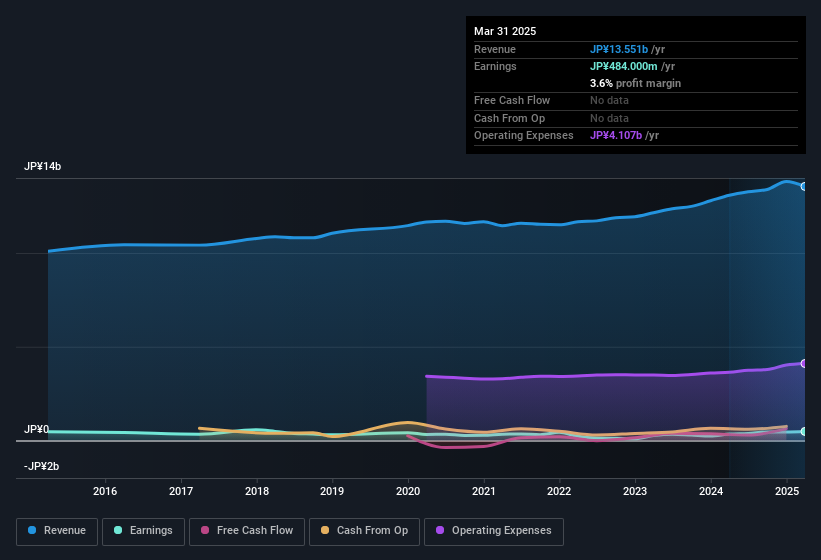Screen dimensions: 821x560
Task: Select the 2018 x-axis label
Action: coord(257,491)
